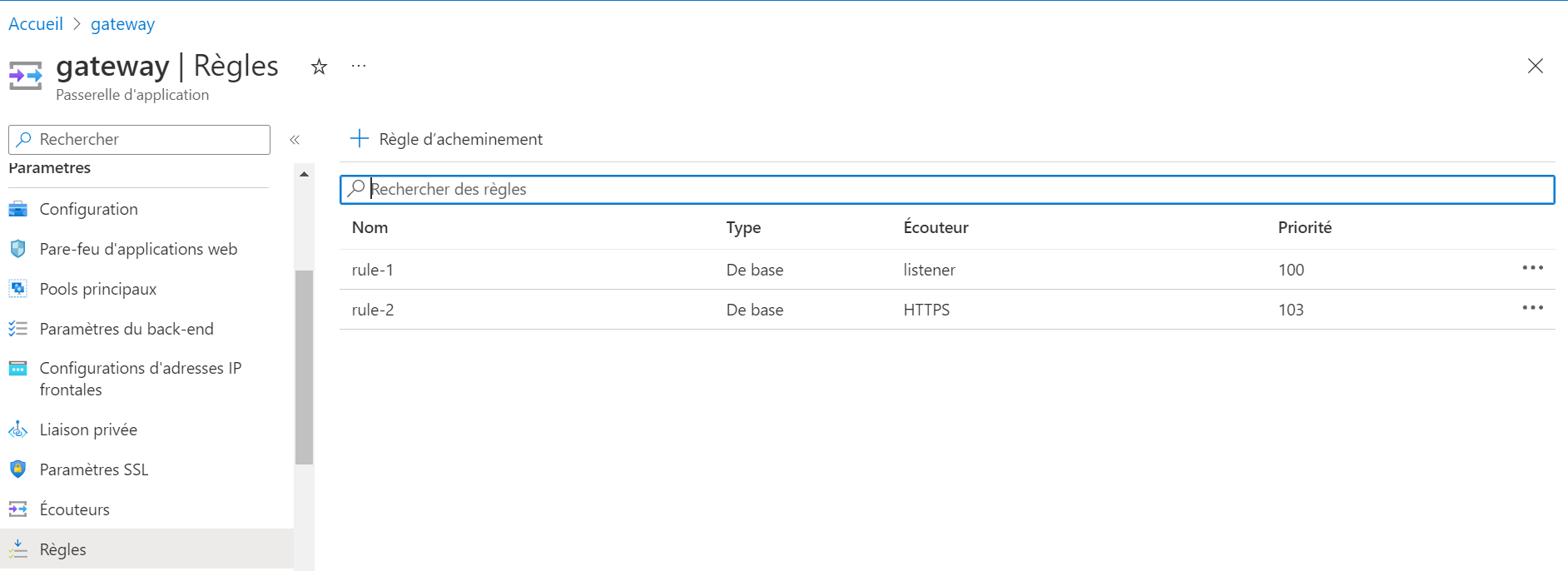Sort by the Type column header
Image resolution: width=1568 pixels, height=571 pixels.
click(x=743, y=227)
